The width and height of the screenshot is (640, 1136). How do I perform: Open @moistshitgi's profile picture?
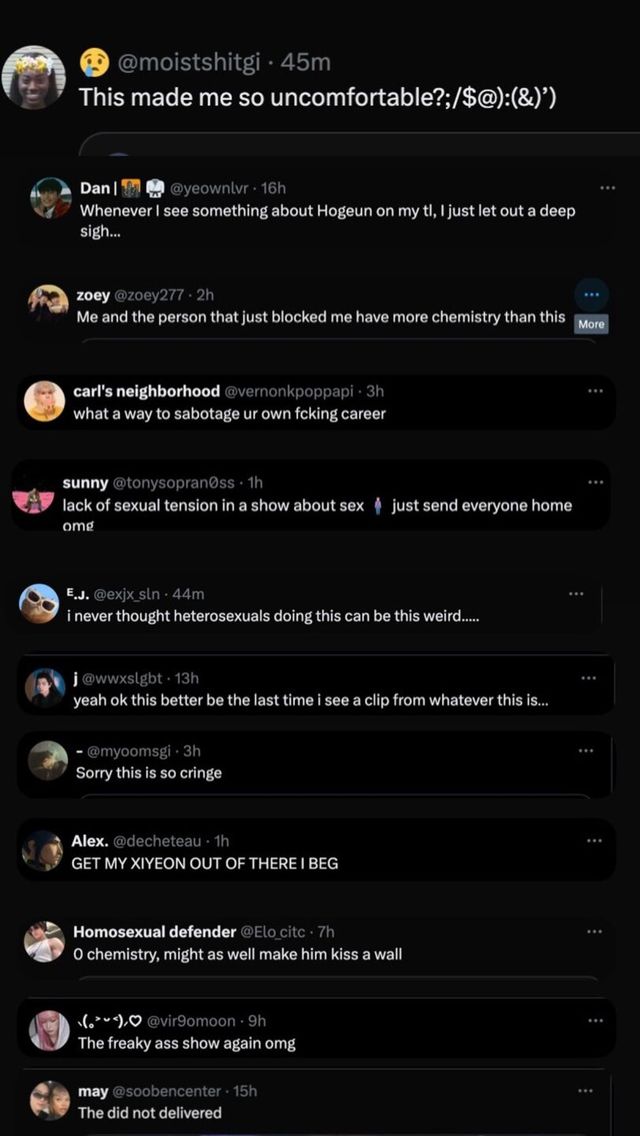pyautogui.click(x=34, y=77)
